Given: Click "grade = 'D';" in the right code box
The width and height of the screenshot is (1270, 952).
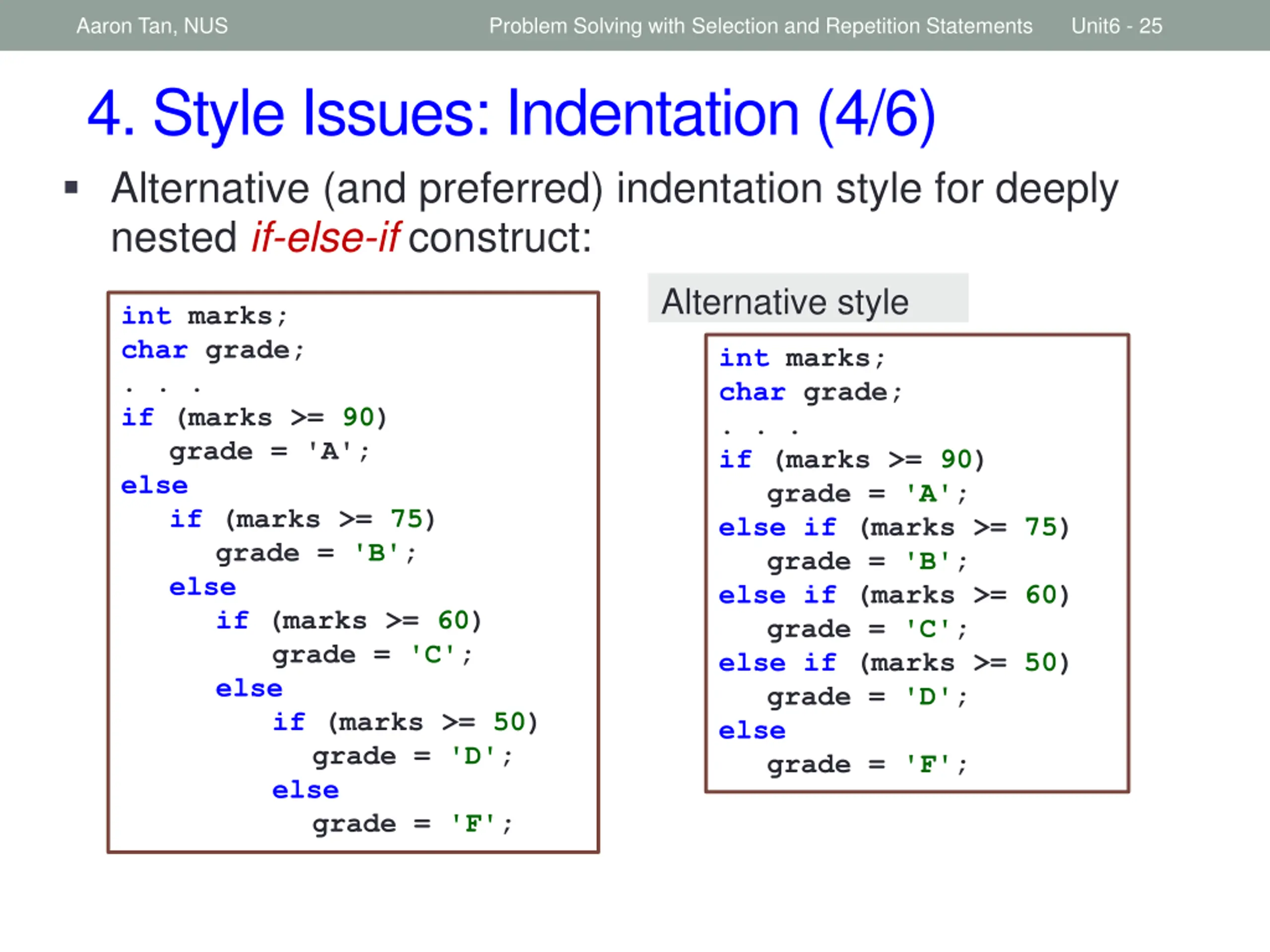Looking at the screenshot, I should 867,697.
